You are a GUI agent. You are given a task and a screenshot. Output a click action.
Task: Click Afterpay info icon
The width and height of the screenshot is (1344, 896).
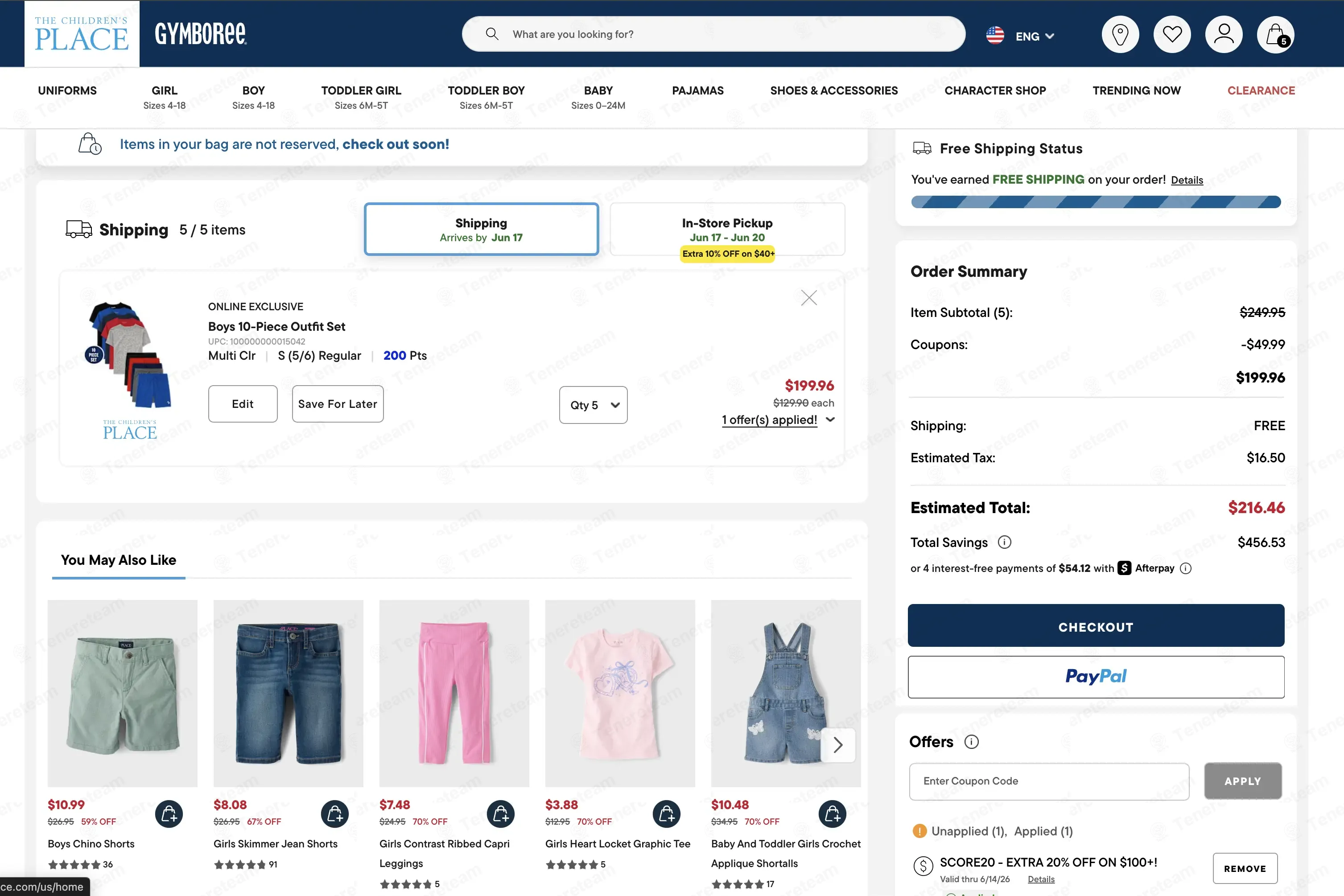[1186, 568]
